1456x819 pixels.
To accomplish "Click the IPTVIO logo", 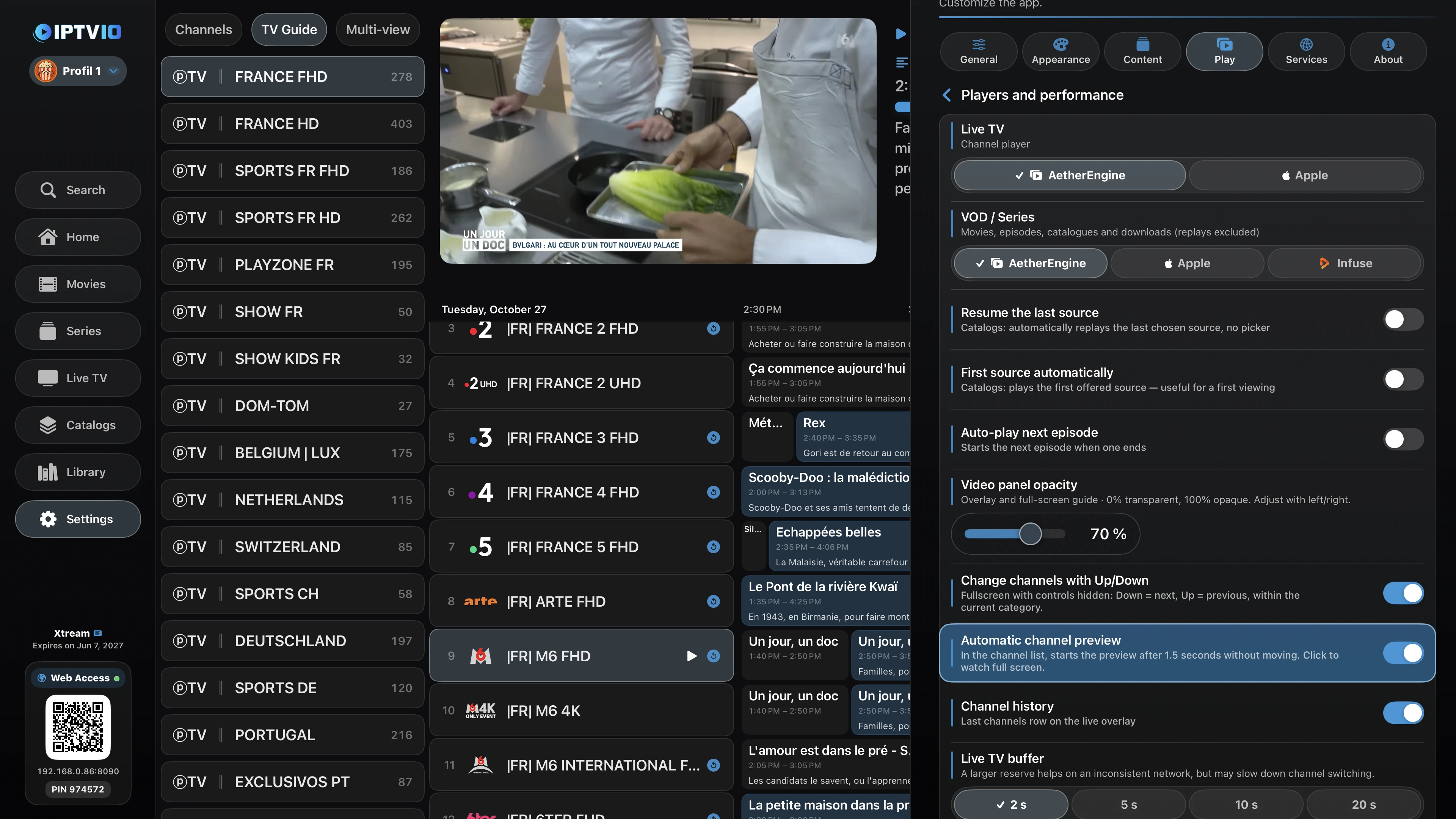I will [77, 31].
